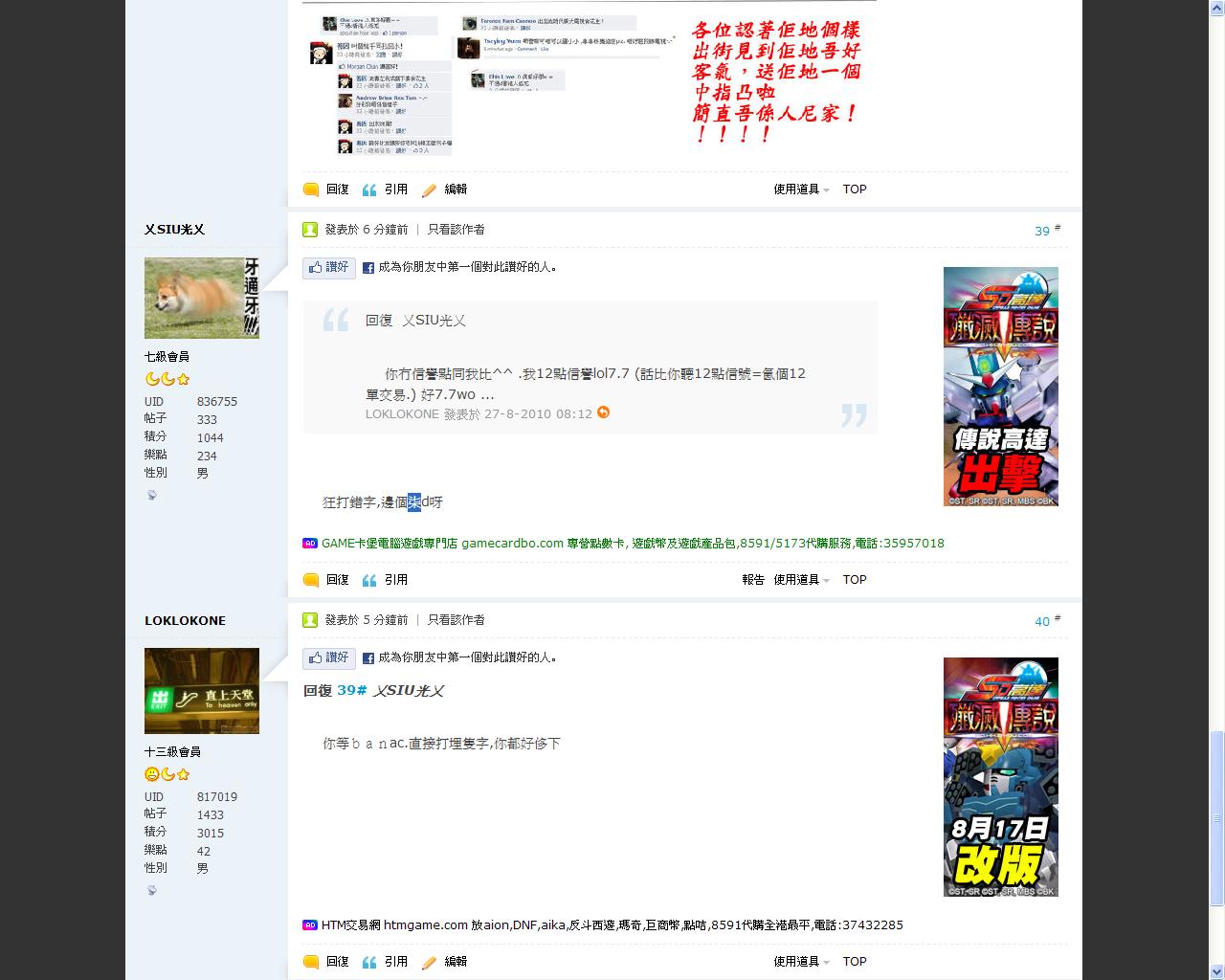Viewport: 1225px width, 980px height.
Task: Click timestamp 發表於 6 分鐘前
Action: coord(367,230)
